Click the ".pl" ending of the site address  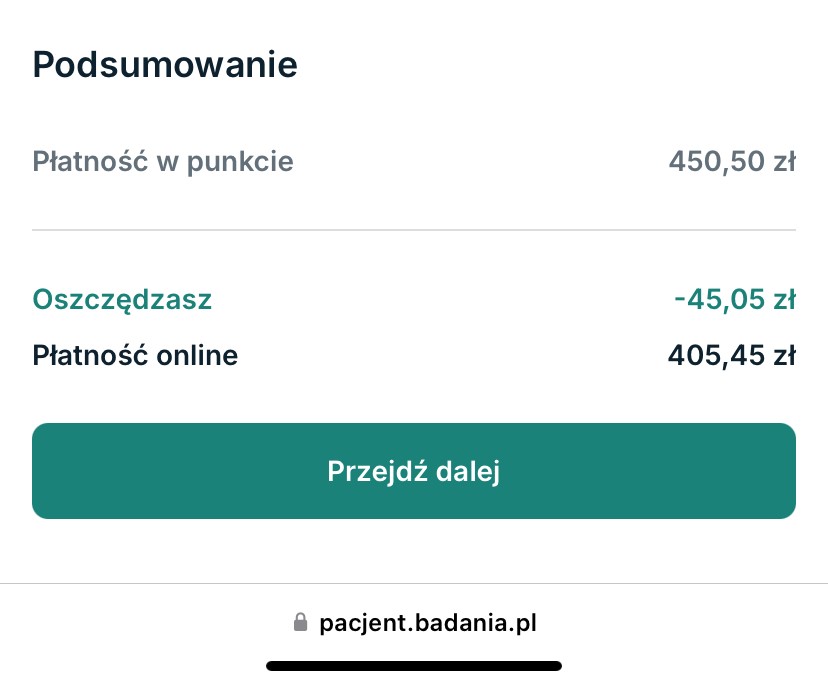pos(523,623)
